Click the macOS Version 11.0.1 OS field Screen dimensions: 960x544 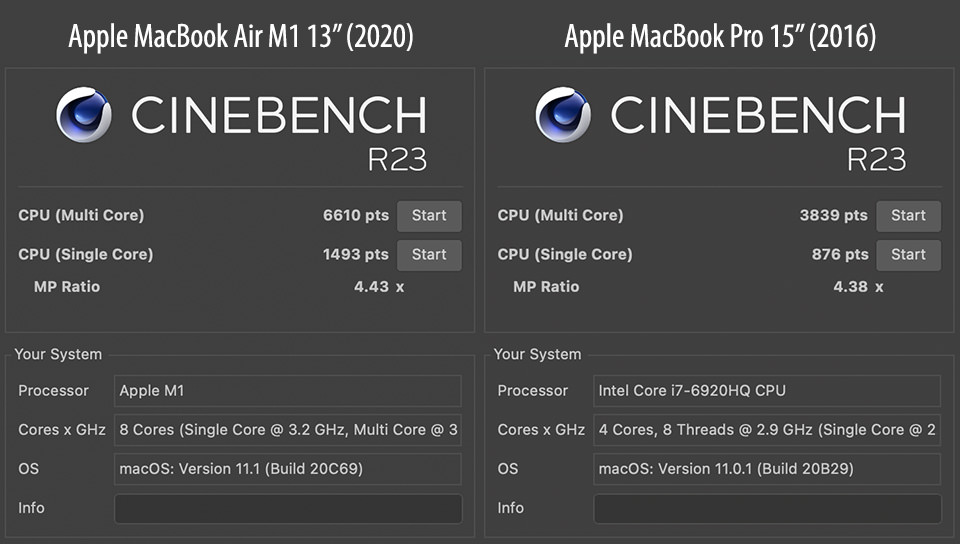click(x=767, y=469)
